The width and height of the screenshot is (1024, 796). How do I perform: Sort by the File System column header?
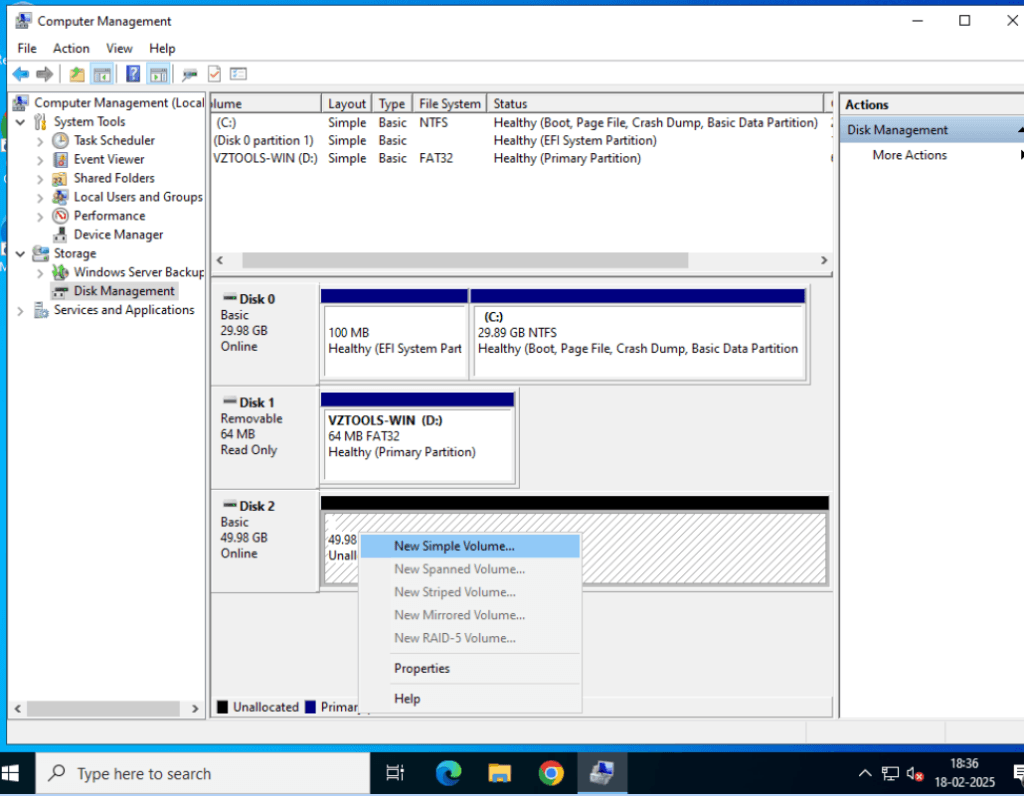450,104
